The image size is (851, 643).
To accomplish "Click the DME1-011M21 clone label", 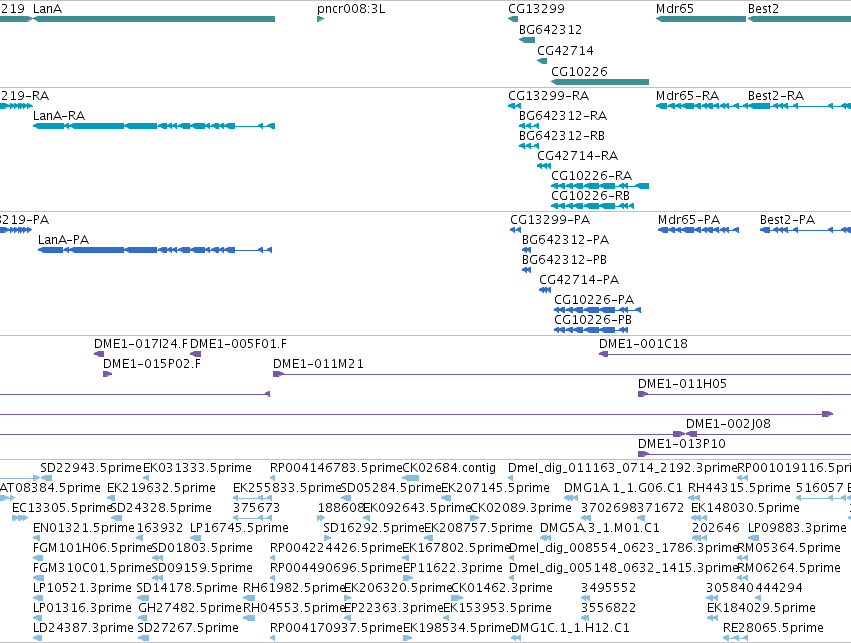I will [319, 364].
